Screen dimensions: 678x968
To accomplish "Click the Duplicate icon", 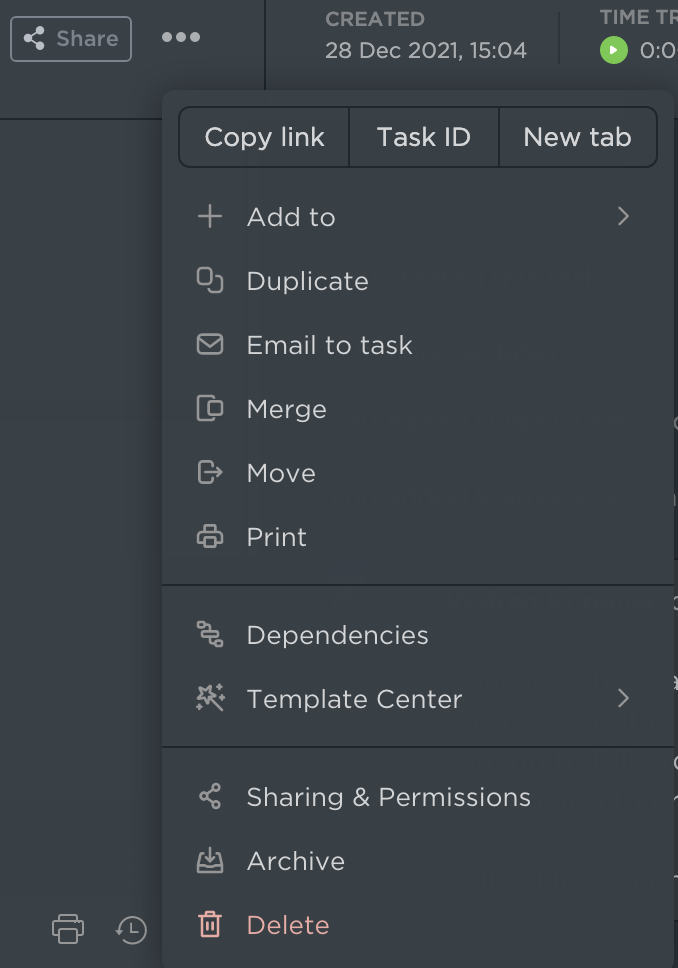I will [x=210, y=280].
